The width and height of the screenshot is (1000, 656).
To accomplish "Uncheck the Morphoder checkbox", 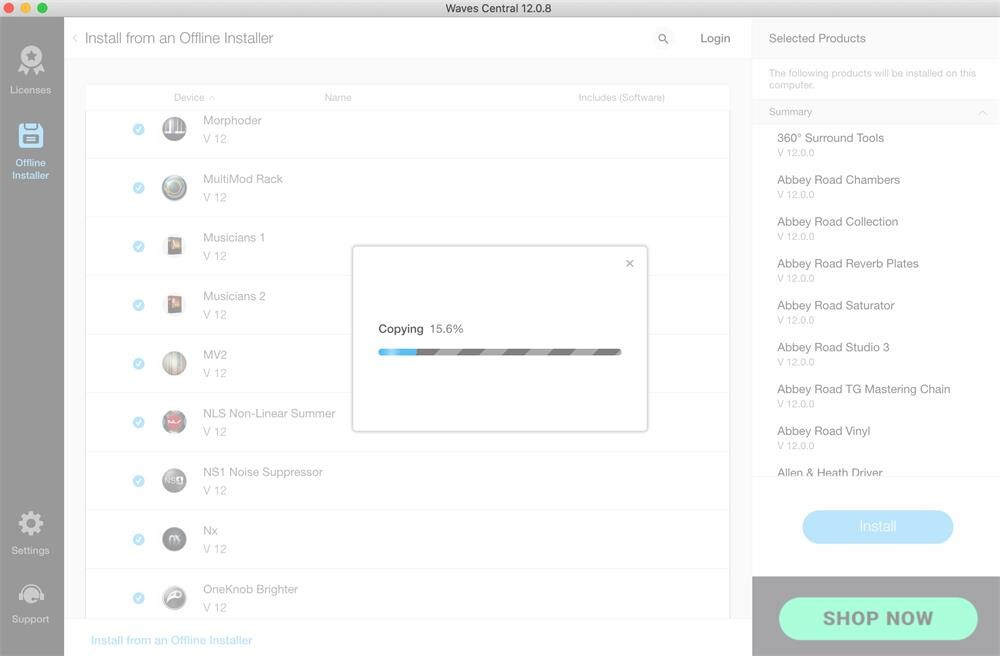I will pyautogui.click(x=138, y=129).
